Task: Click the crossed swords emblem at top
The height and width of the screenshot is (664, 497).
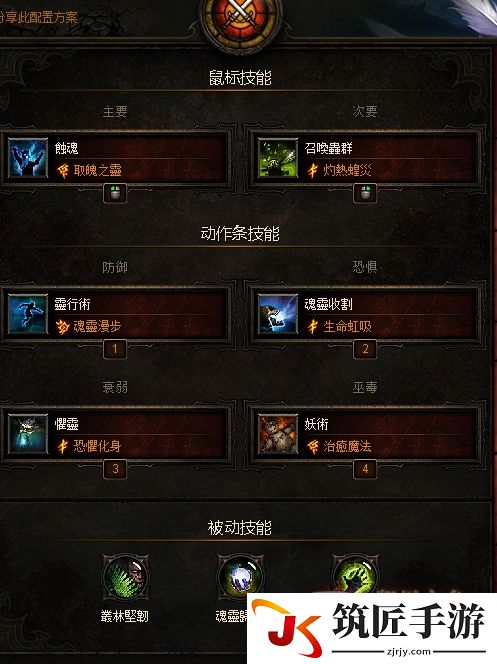Action: coord(241,19)
